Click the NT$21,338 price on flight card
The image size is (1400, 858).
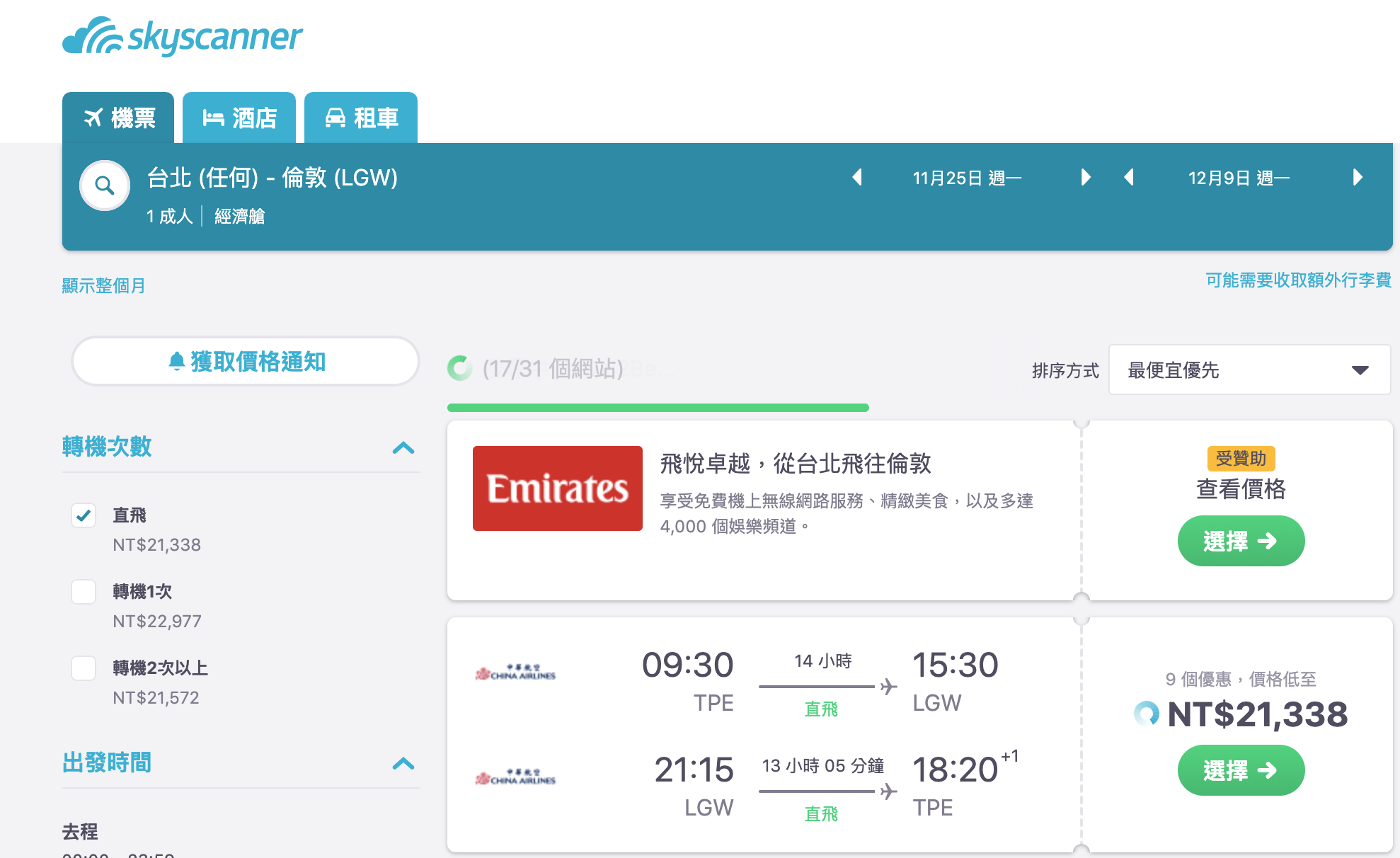click(1258, 714)
